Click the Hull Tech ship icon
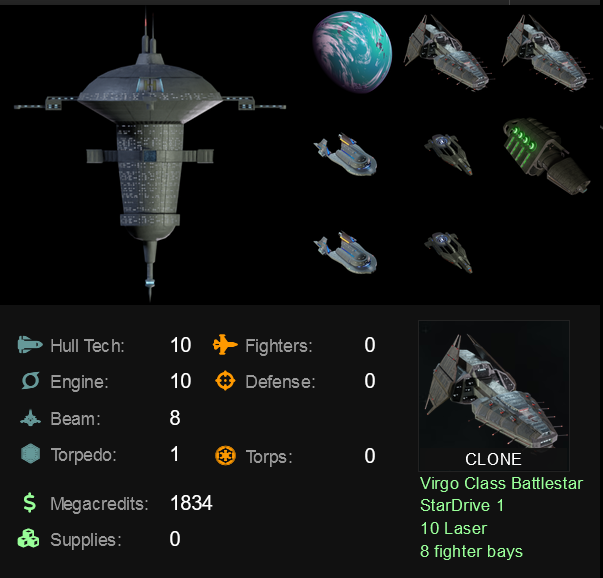The image size is (603, 578). [30, 345]
